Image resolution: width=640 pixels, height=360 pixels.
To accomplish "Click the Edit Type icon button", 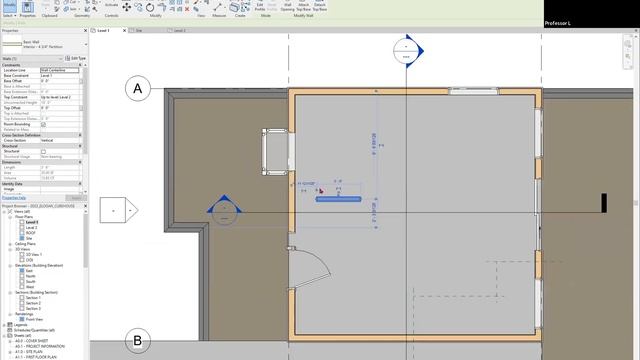I will [x=76, y=58].
